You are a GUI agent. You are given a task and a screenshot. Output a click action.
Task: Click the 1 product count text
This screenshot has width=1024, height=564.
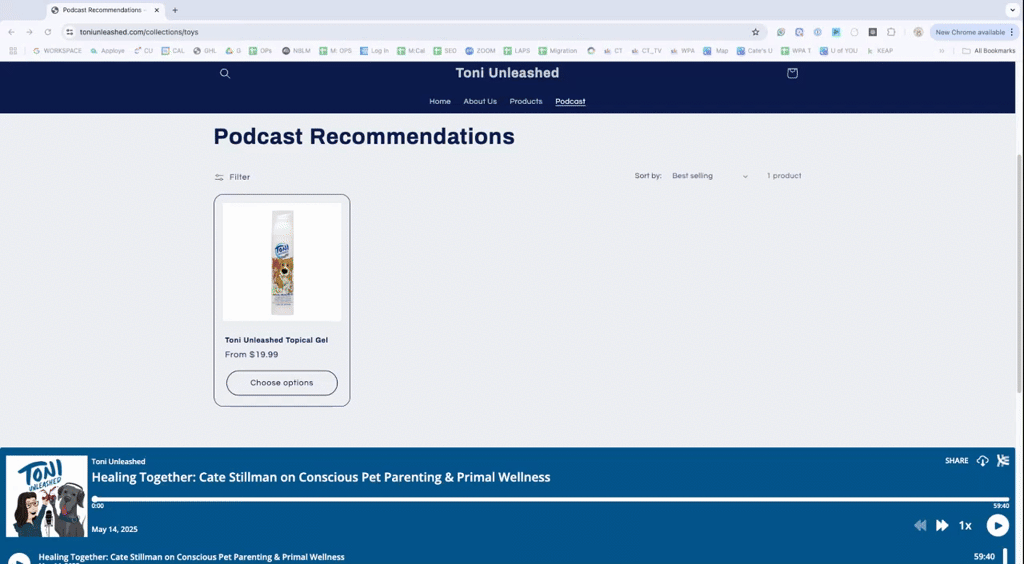tap(784, 176)
